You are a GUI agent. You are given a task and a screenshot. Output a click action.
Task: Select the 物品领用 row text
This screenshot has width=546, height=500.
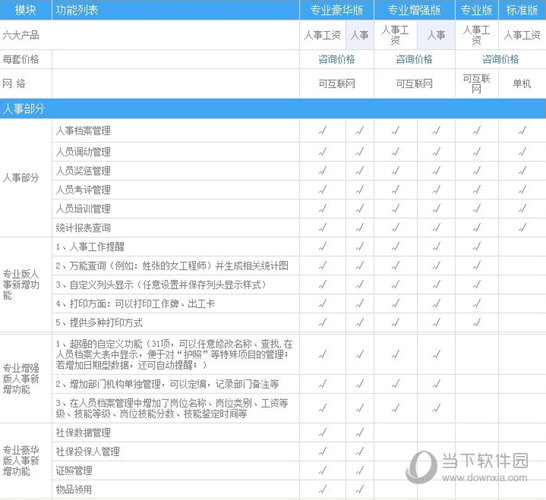(x=74, y=490)
